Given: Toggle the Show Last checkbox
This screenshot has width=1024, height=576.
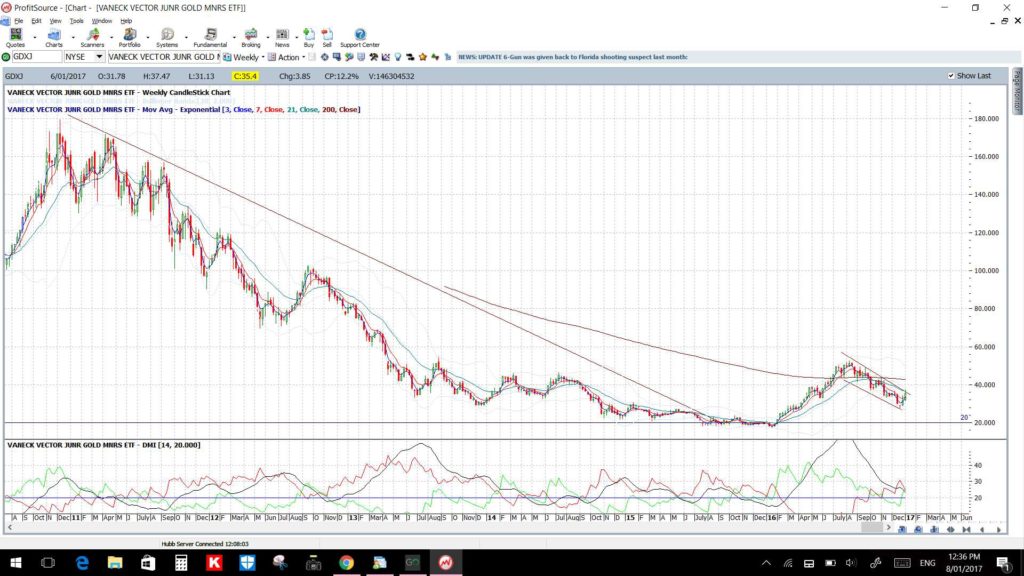Looking at the screenshot, I should (x=951, y=76).
